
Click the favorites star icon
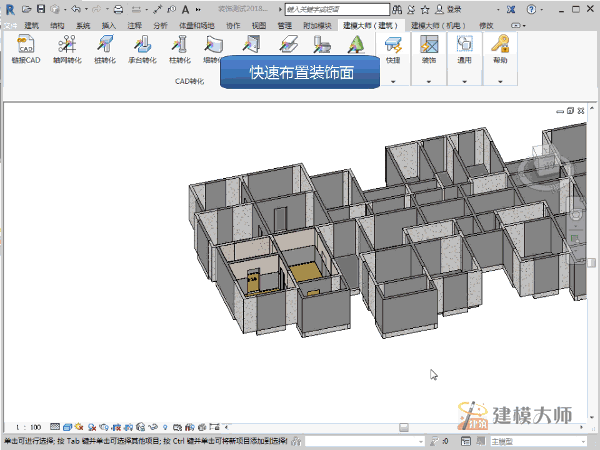[425, 9]
